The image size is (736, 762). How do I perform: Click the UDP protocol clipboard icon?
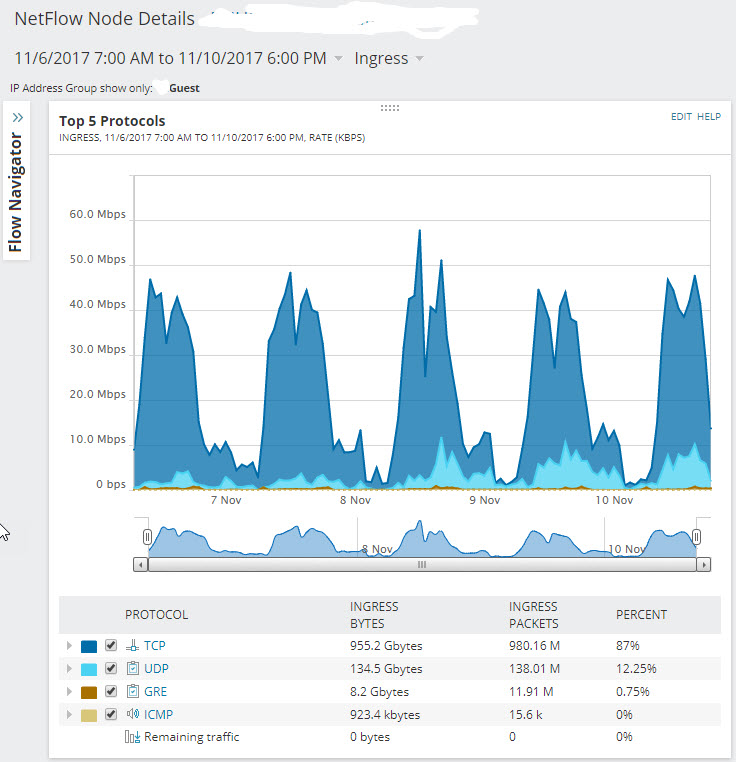(x=133, y=668)
